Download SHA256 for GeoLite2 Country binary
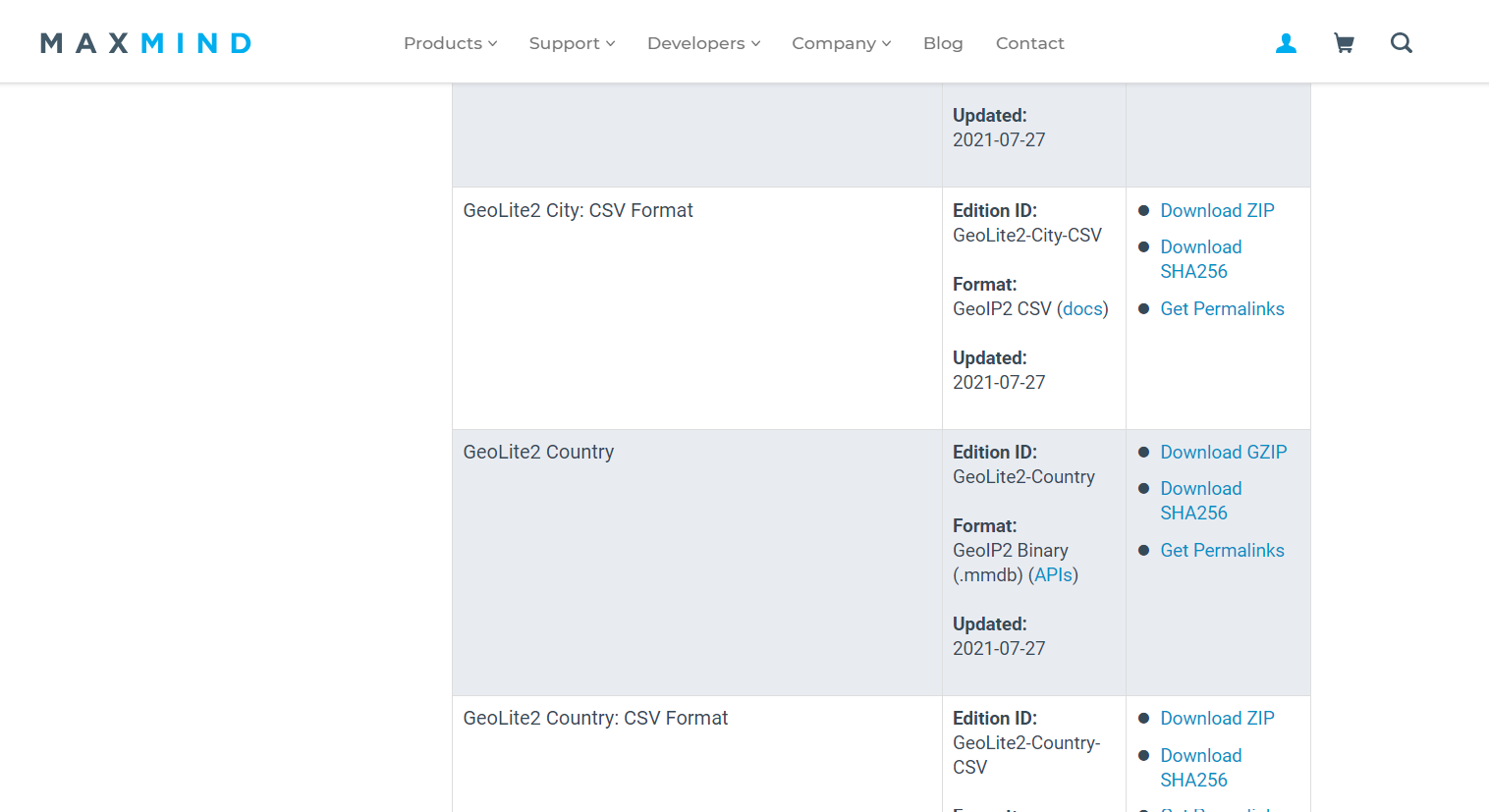This screenshot has width=1489, height=812. coord(1201,501)
